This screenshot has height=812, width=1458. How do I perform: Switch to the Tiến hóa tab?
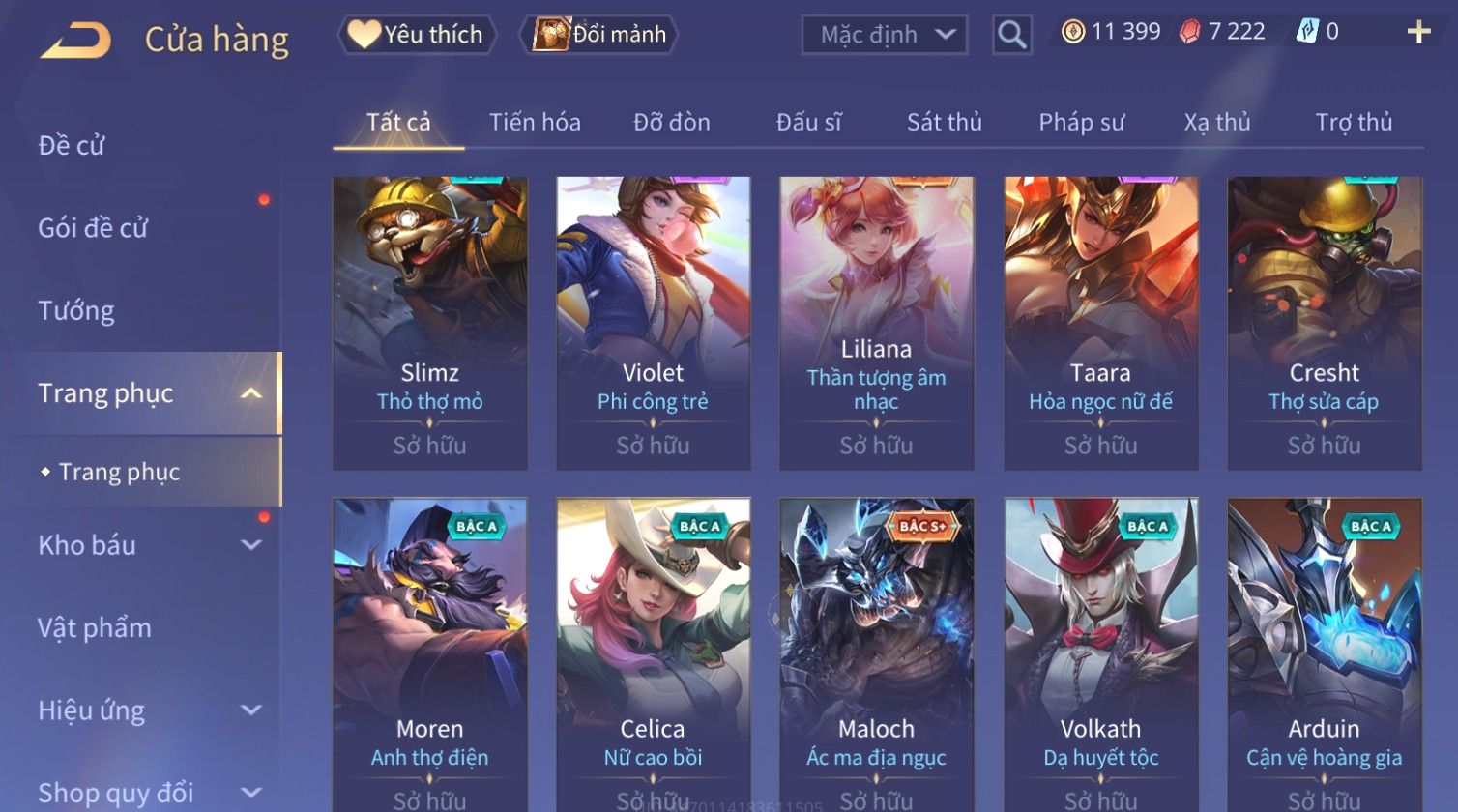pyautogui.click(x=535, y=122)
